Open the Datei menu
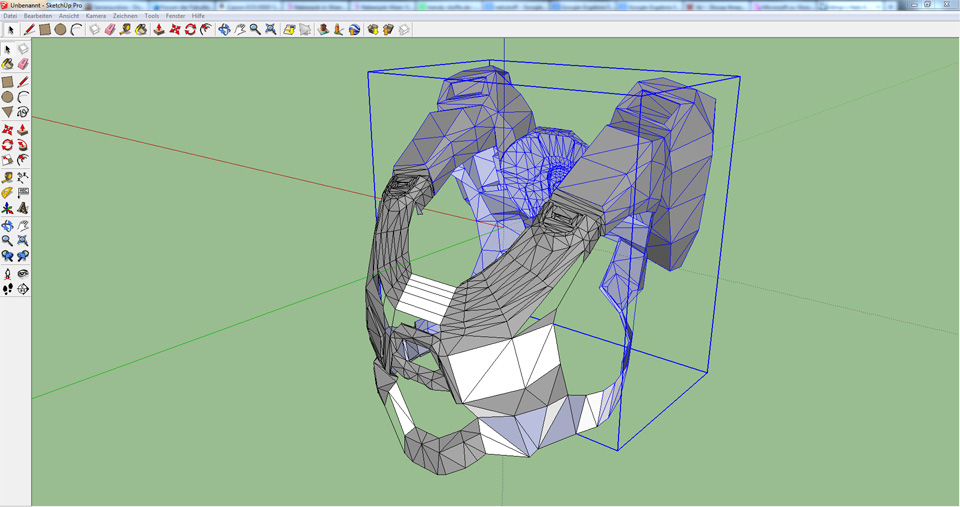The width and height of the screenshot is (960, 507). click(x=11, y=16)
